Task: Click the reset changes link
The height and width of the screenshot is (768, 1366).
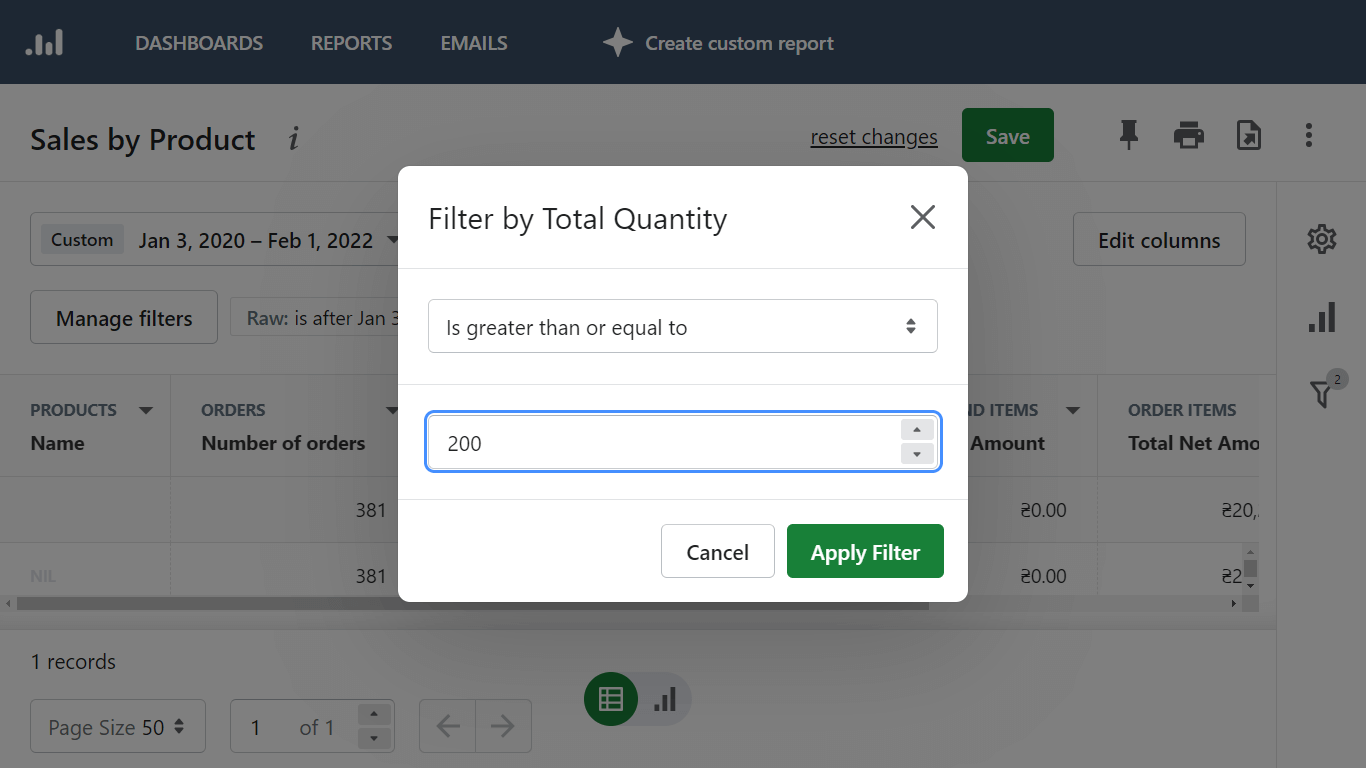Action: (x=873, y=137)
